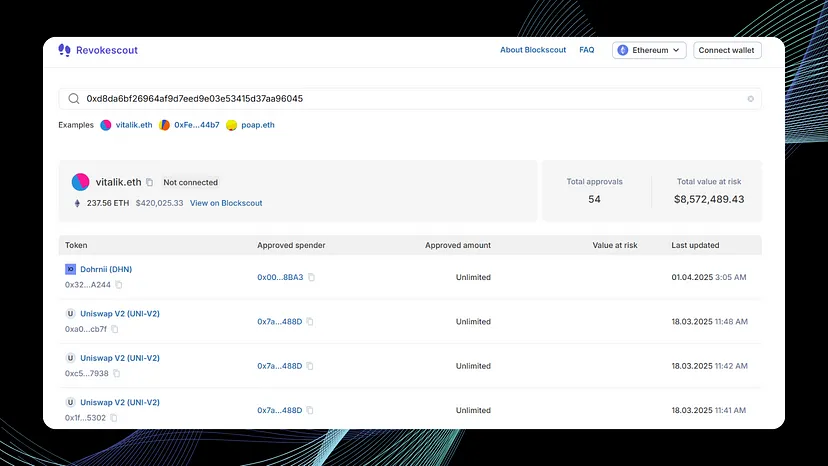Open Uniswap V2 link above 0xa0...cb7f
The width and height of the screenshot is (828, 466).
(x=120, y=314)
